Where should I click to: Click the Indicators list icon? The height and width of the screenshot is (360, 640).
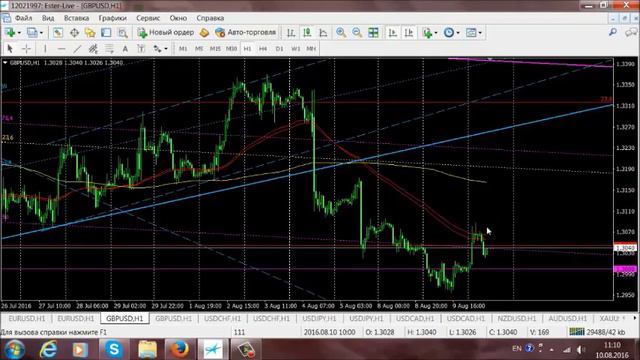[x=427, y=33]
